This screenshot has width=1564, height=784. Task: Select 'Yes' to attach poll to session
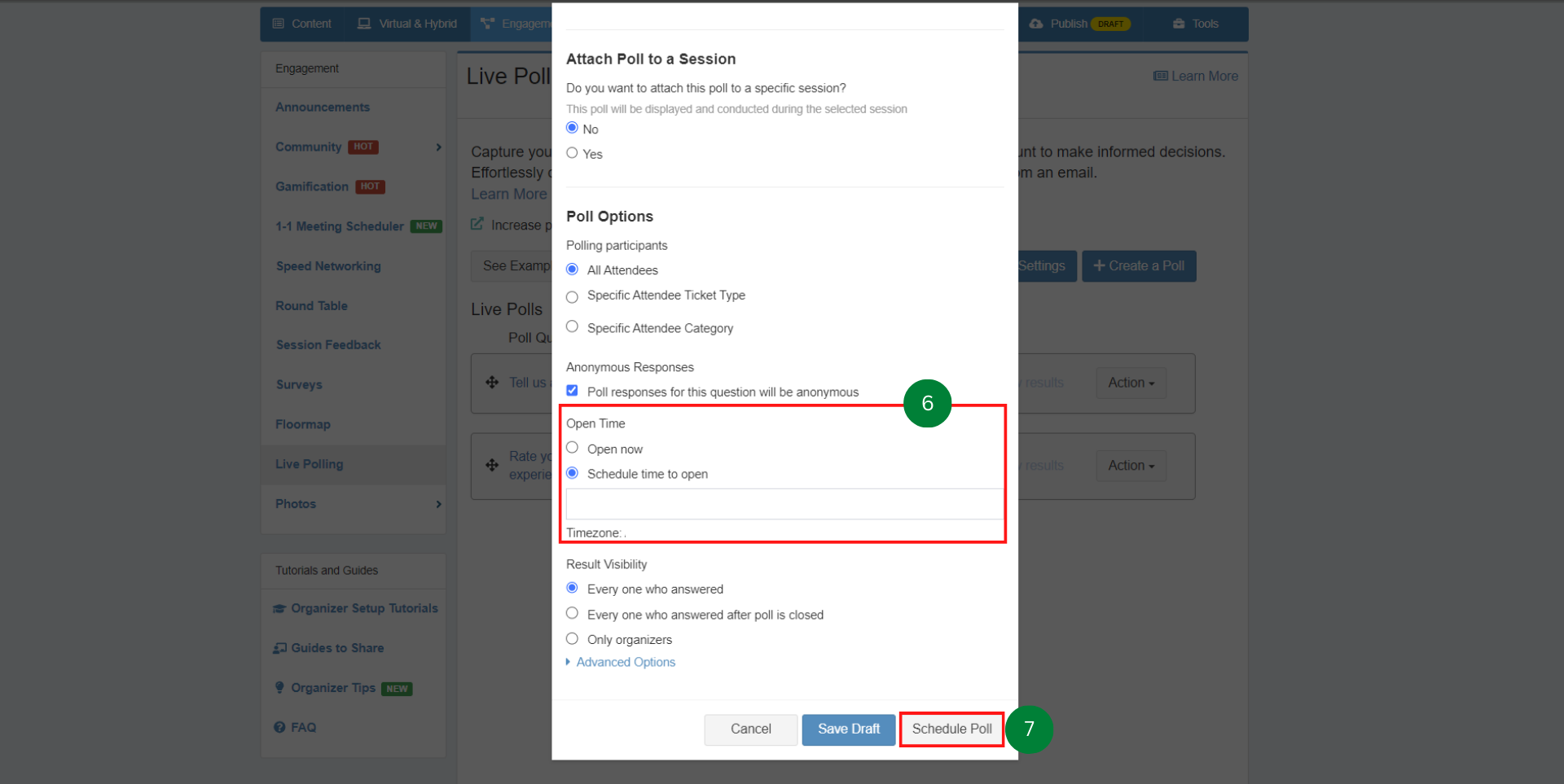coord(572,153)
